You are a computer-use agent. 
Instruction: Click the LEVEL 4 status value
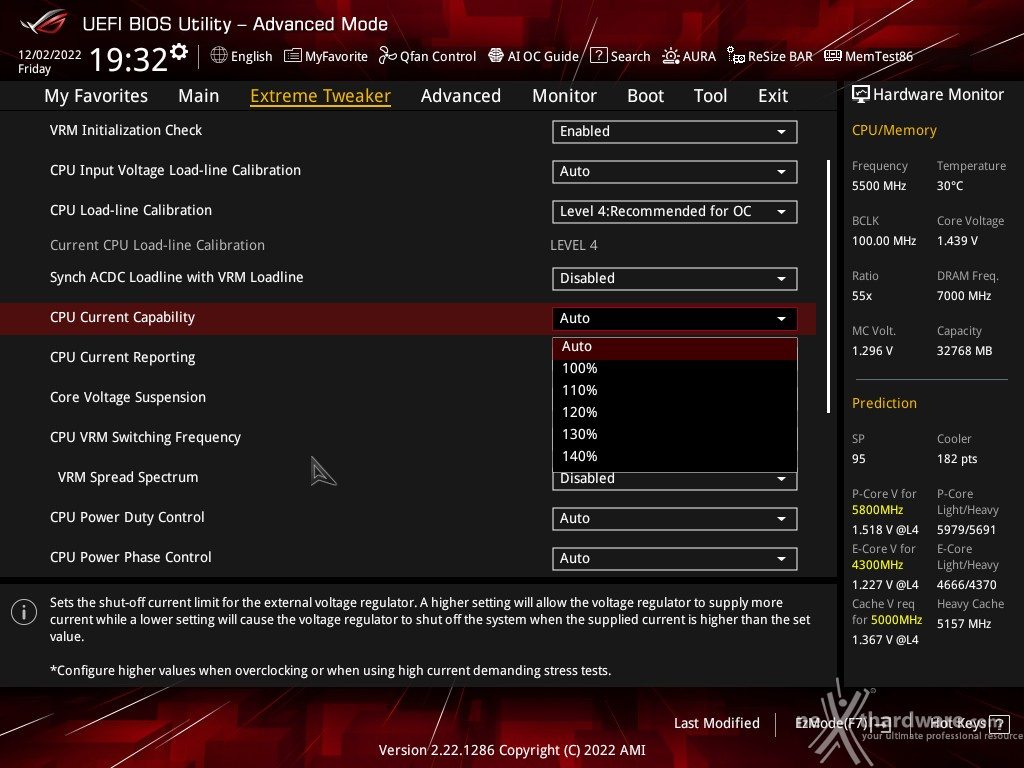pos(573,246)
